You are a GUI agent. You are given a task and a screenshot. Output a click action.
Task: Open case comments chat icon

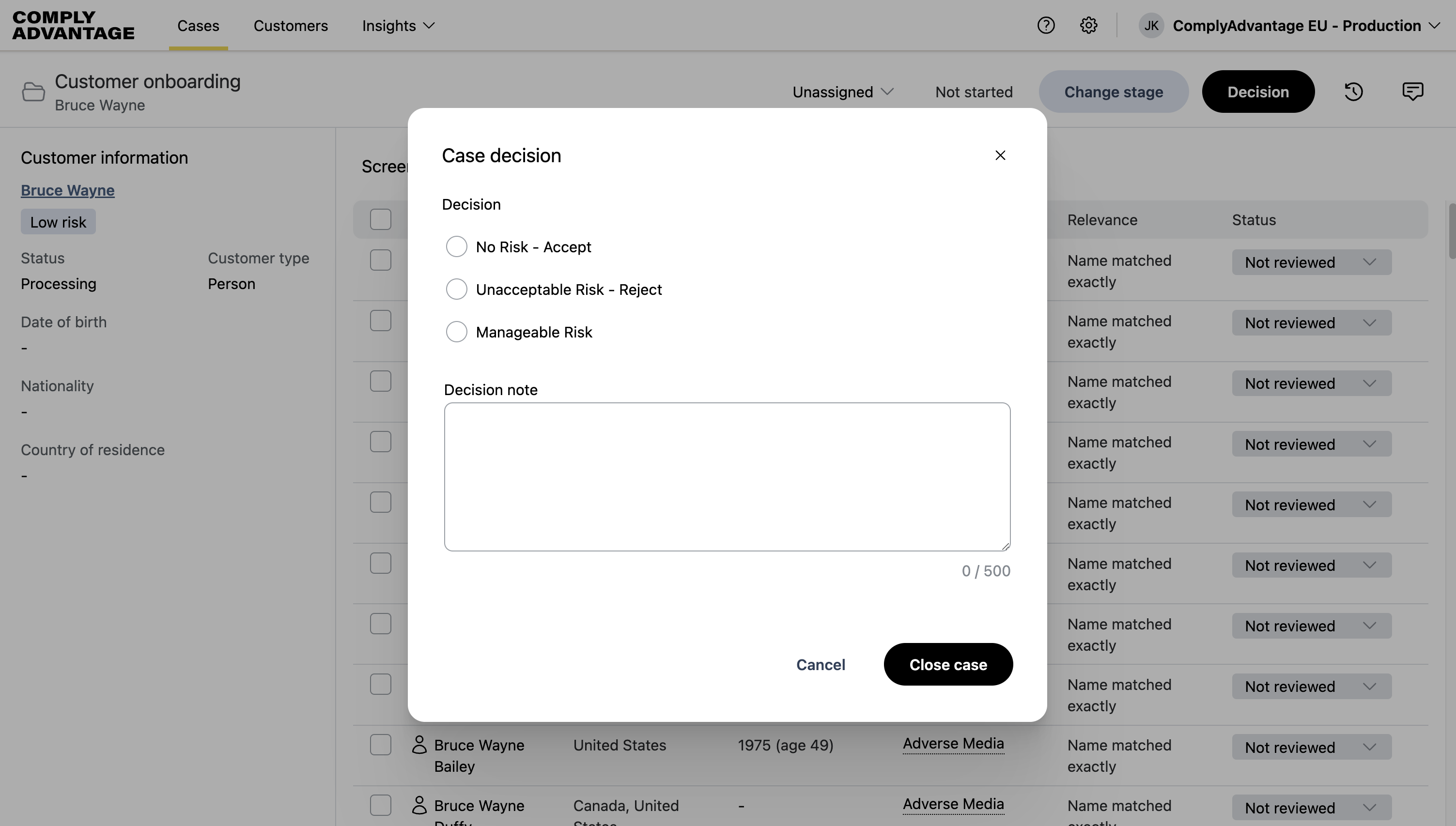pyautogui.click(x=1412, y=92)
